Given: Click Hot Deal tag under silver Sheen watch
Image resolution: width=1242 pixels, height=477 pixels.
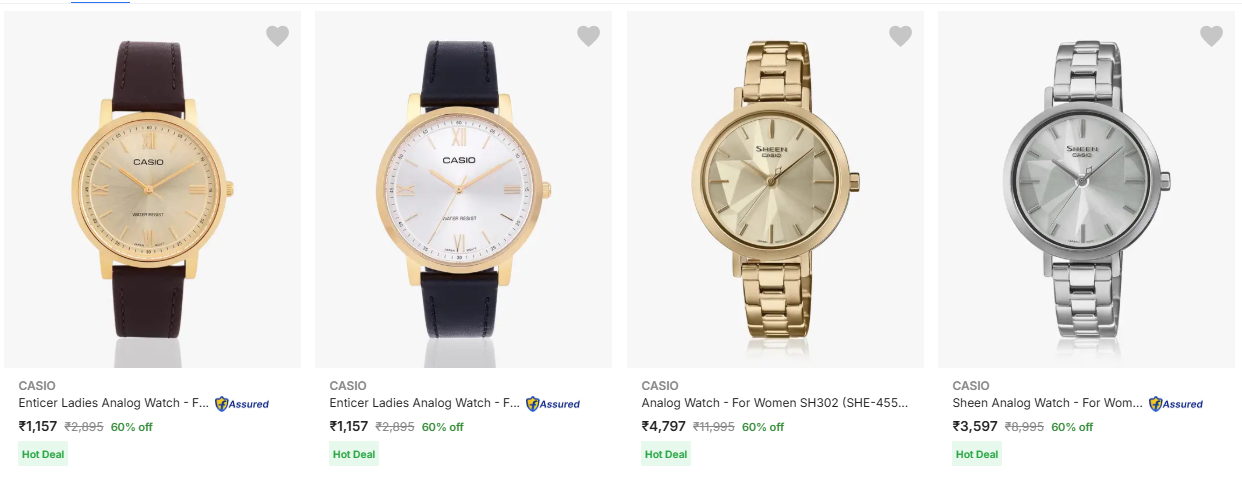Looking at the screenshot, I should point(977,454).
